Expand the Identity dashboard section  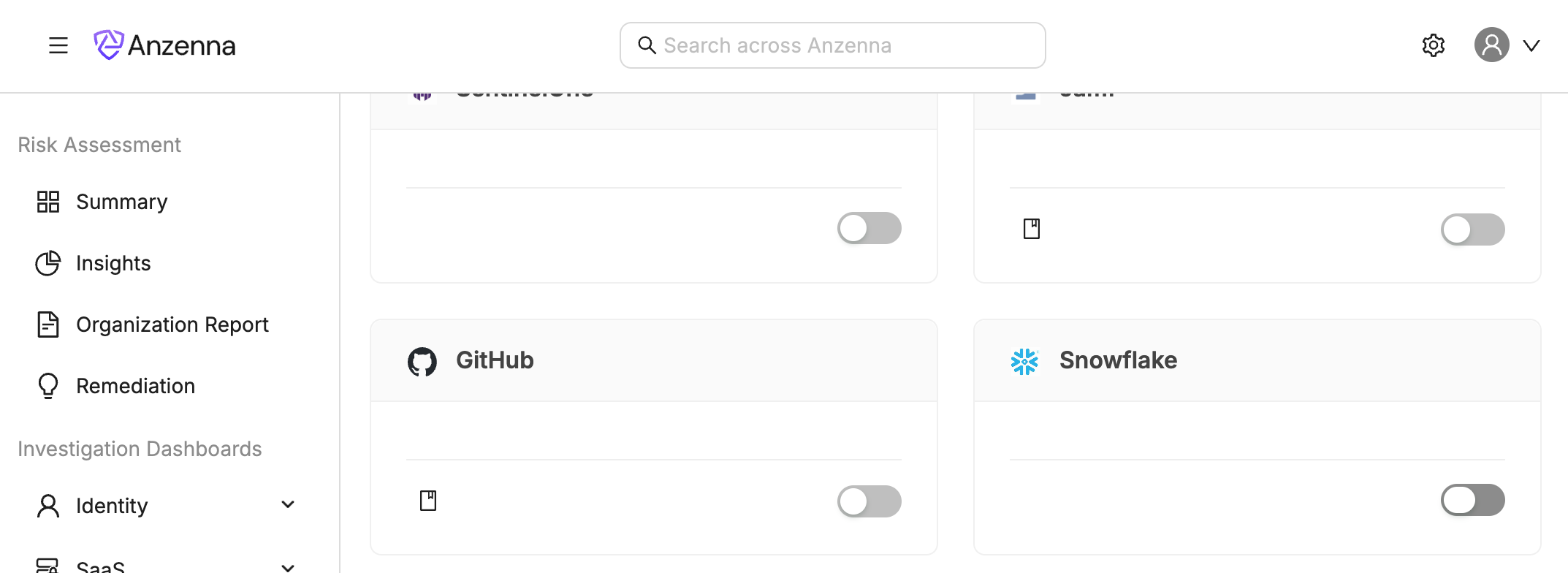point(288,505)
